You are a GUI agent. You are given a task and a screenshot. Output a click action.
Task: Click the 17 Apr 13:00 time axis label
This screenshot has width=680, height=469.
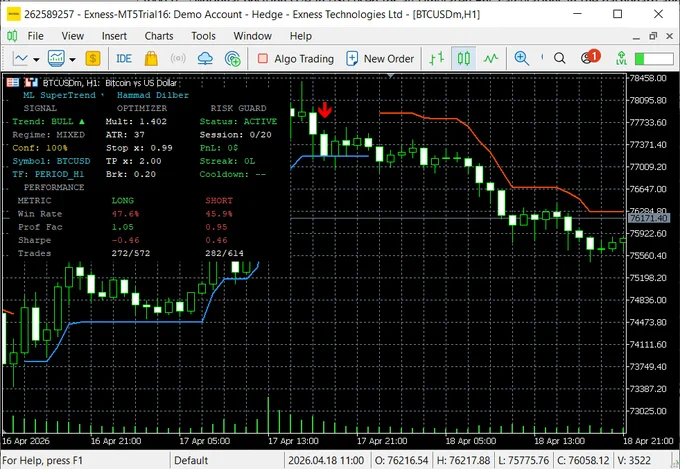coord(293,441)
